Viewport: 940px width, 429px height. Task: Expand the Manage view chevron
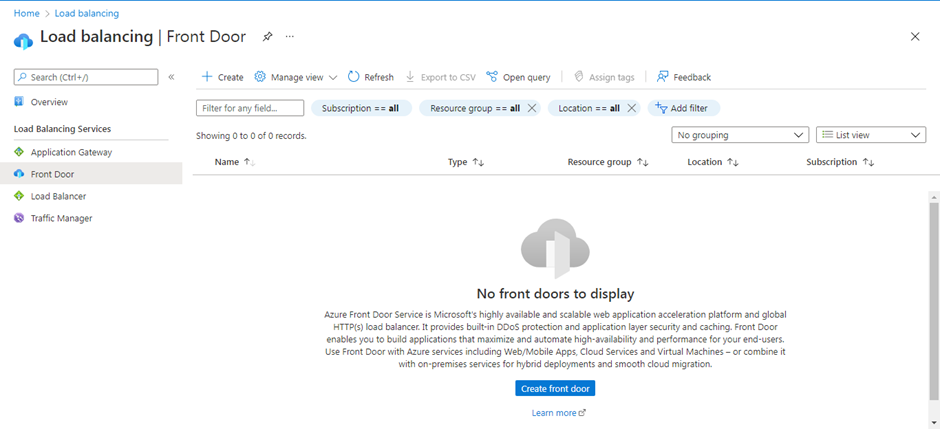pyautogui.click(x=333, y=77)
